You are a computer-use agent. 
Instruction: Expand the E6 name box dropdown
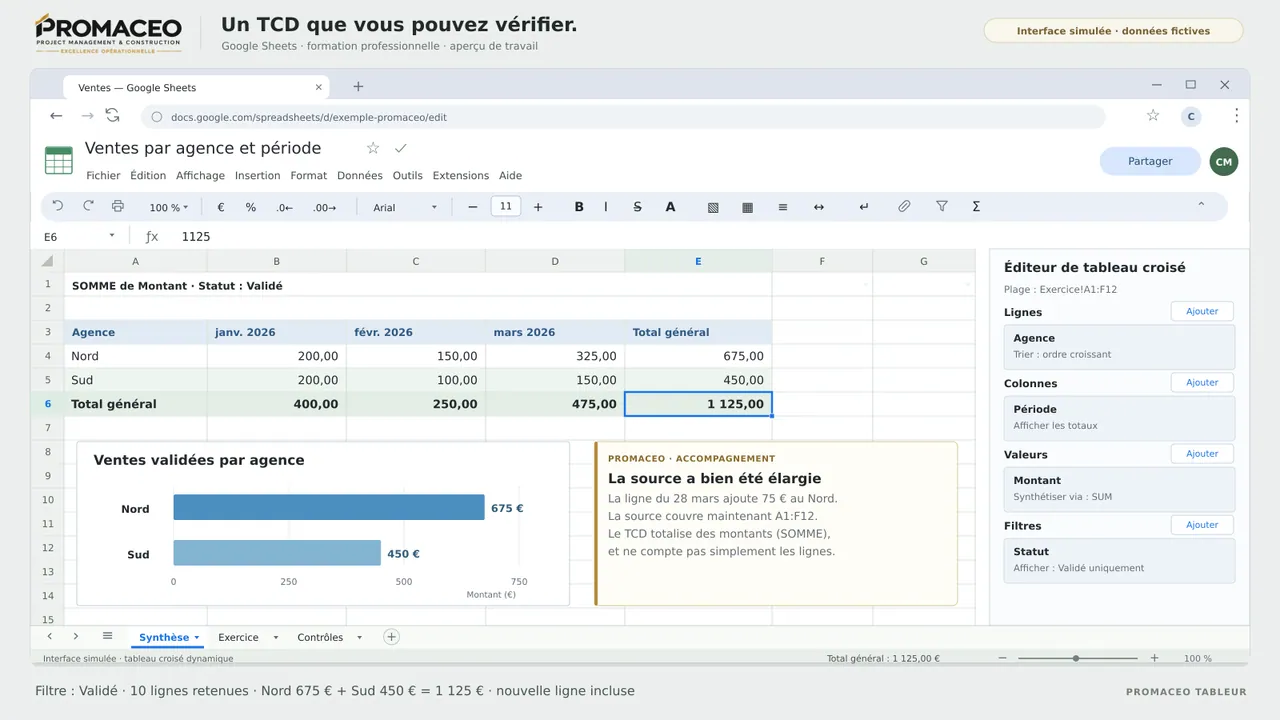[112, 236]
